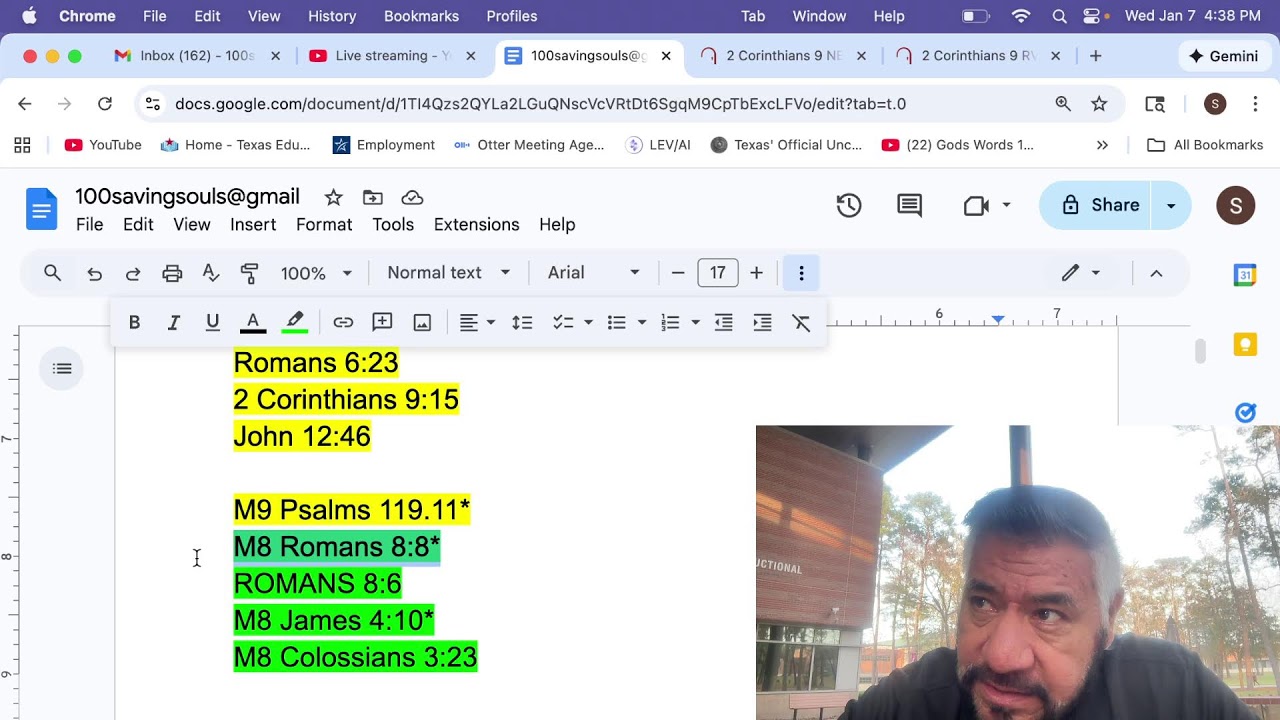The height and width of the screenshot is (720, 1280).
Task: Switch to the Inbox (162) Gmail tab
Action: tap(198, 56)
